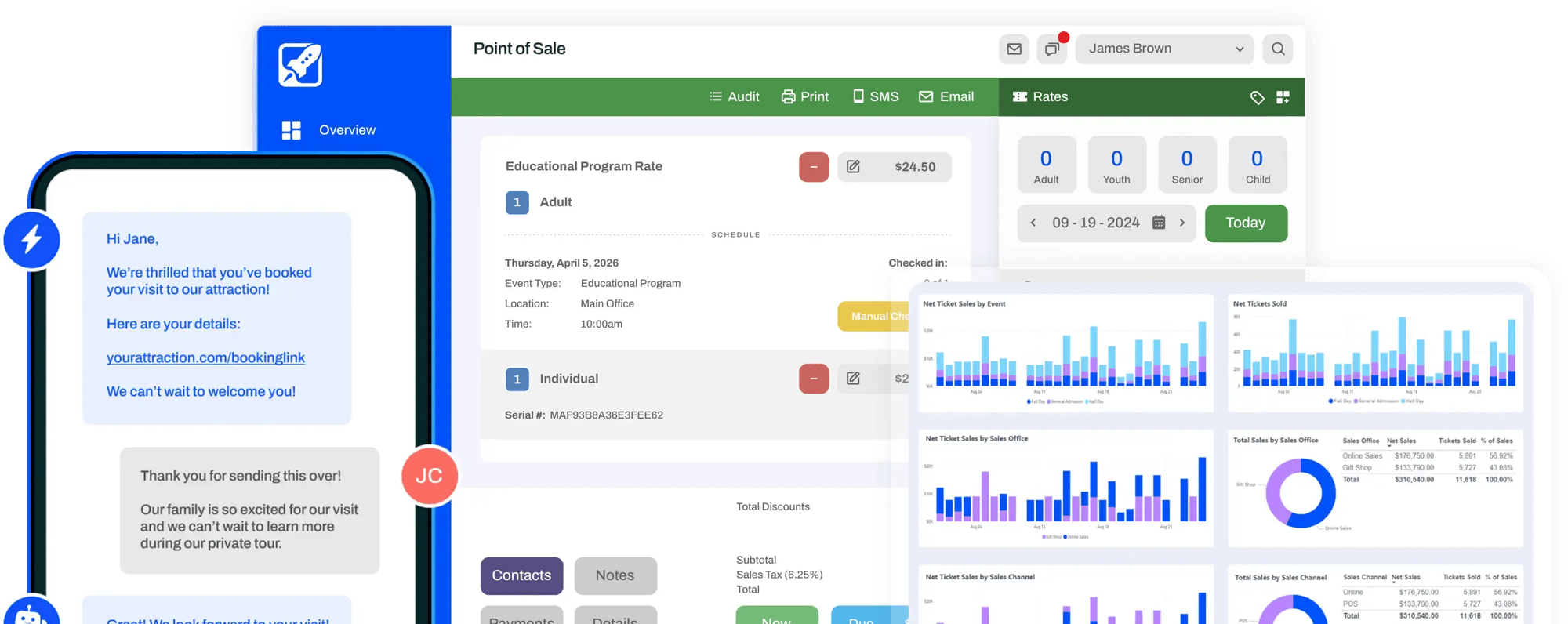Click the search magnifier icon
This screenshot has height=624, width=1568.
coord(1278,49)
